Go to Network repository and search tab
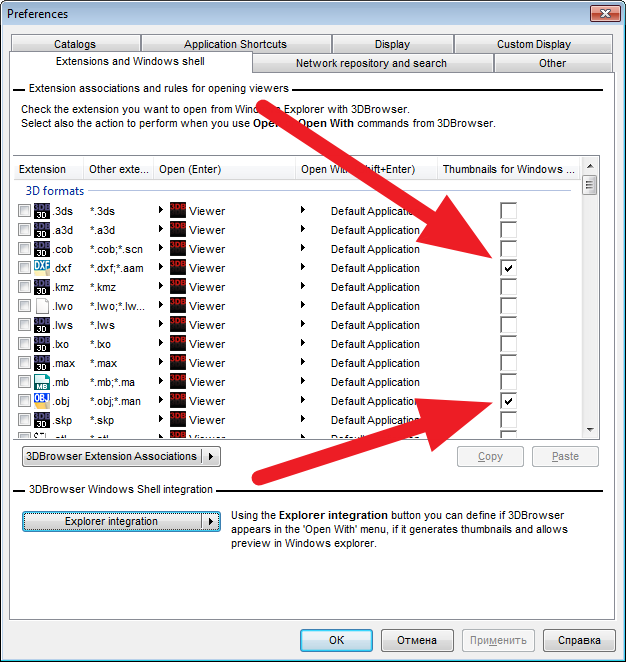The image size is (626, 662). [x=371, y=63]
